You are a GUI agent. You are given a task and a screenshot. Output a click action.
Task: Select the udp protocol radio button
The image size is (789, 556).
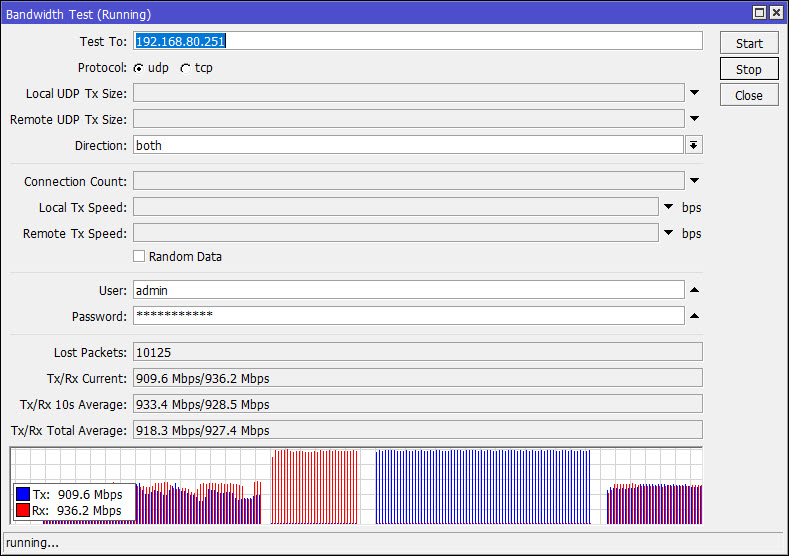click(x=138, y=68)
